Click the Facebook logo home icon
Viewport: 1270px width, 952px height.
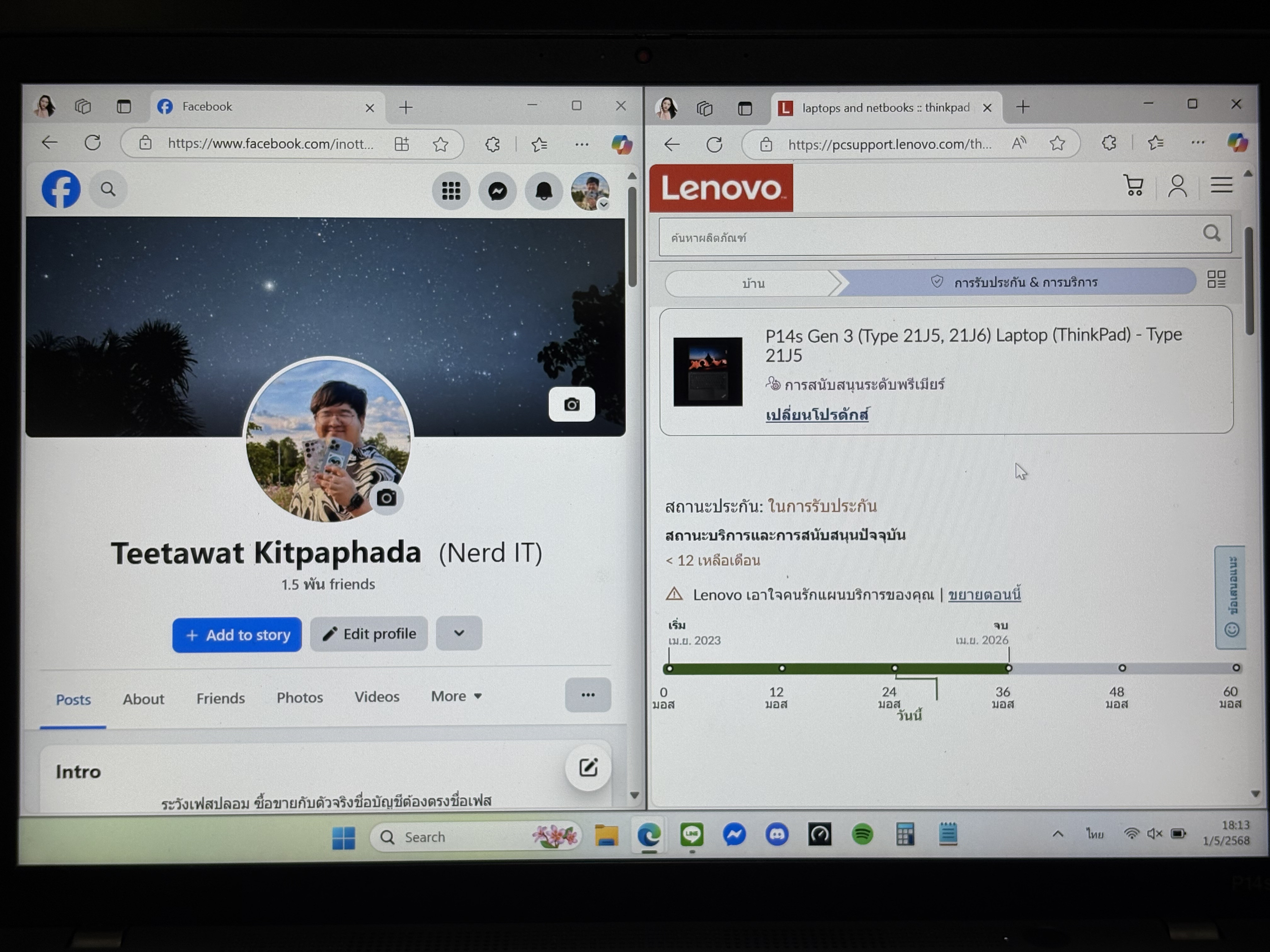[x=61, y=189]
